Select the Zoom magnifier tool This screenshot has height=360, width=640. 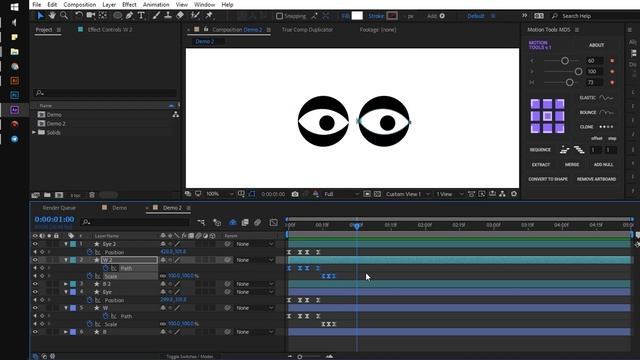coord(64,16)
